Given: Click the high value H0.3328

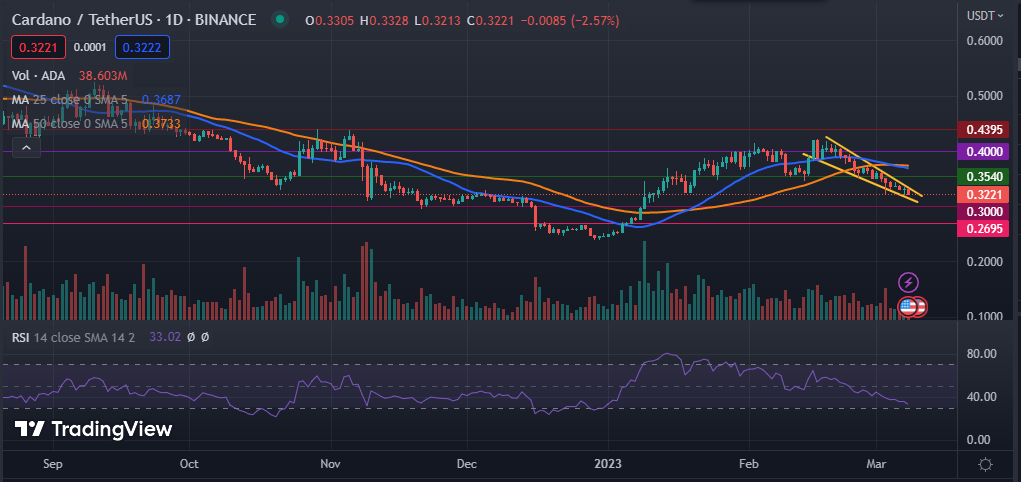Looking at the screenshot, I should (385, 20).
